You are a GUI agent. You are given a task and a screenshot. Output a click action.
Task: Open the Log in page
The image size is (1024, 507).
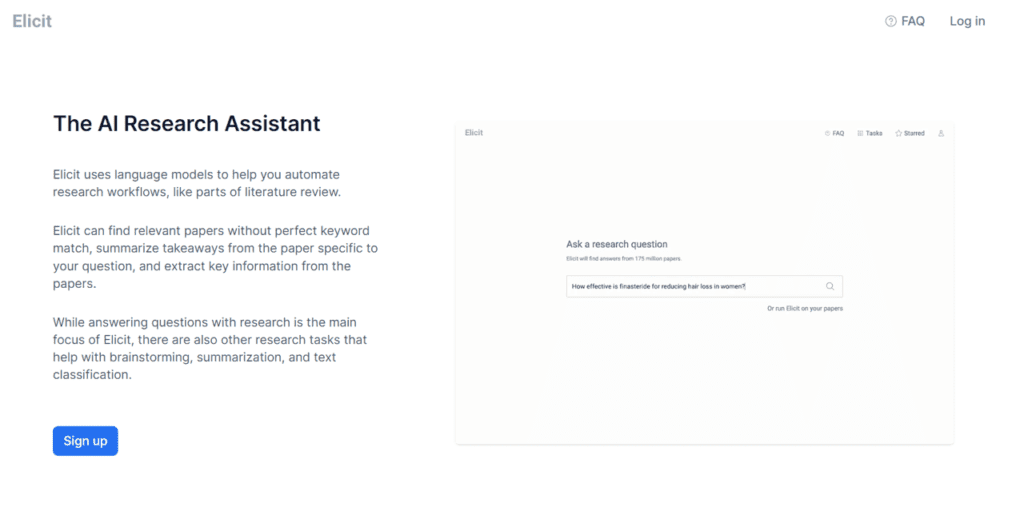click(967, 21)
